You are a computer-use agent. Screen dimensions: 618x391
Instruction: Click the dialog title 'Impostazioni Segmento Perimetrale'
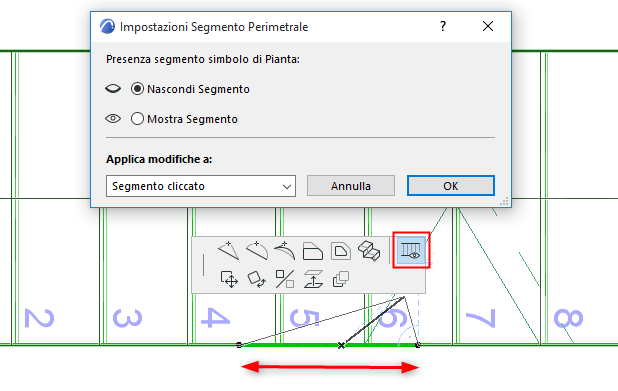[x=214, y=27]
